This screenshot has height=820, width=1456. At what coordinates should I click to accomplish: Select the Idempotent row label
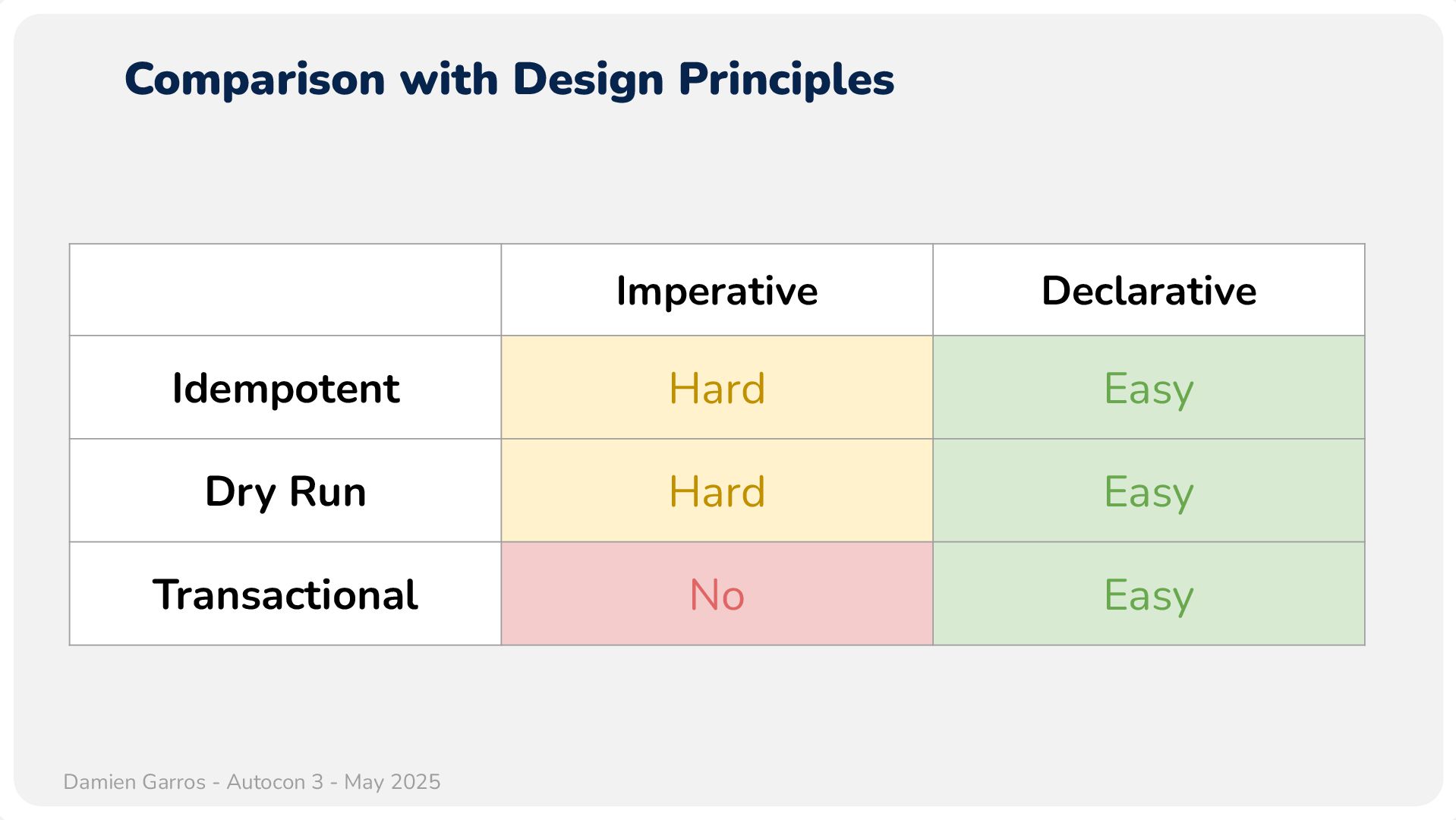click(285, 388)
